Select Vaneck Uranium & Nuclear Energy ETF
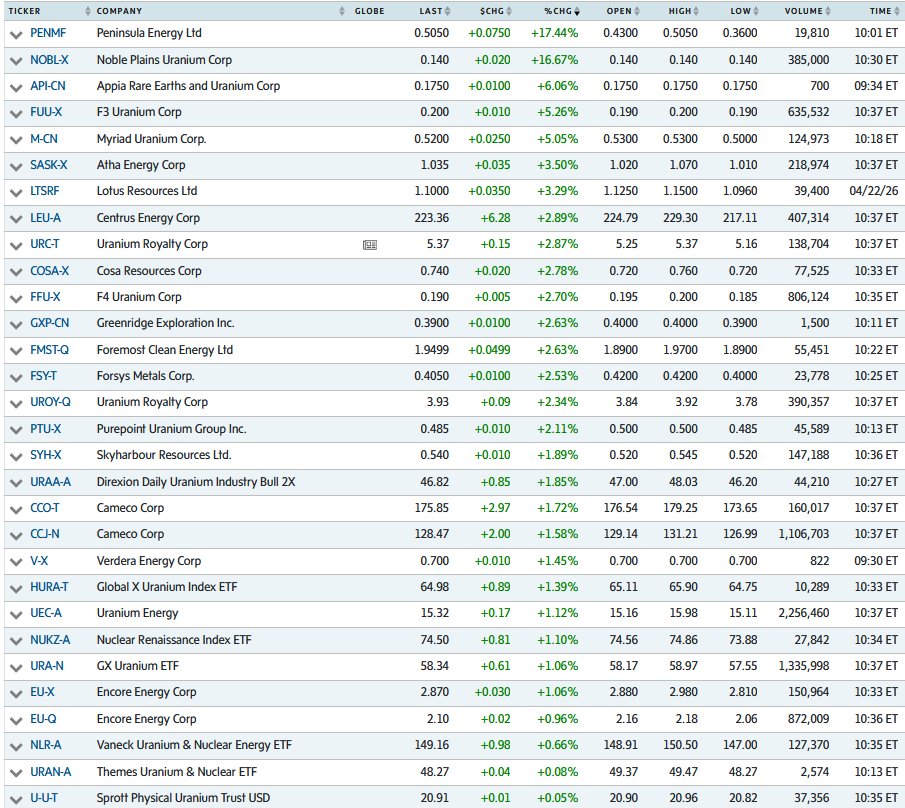Image resolution: width=905 pixels, height=808 pixels. (194, 745)
